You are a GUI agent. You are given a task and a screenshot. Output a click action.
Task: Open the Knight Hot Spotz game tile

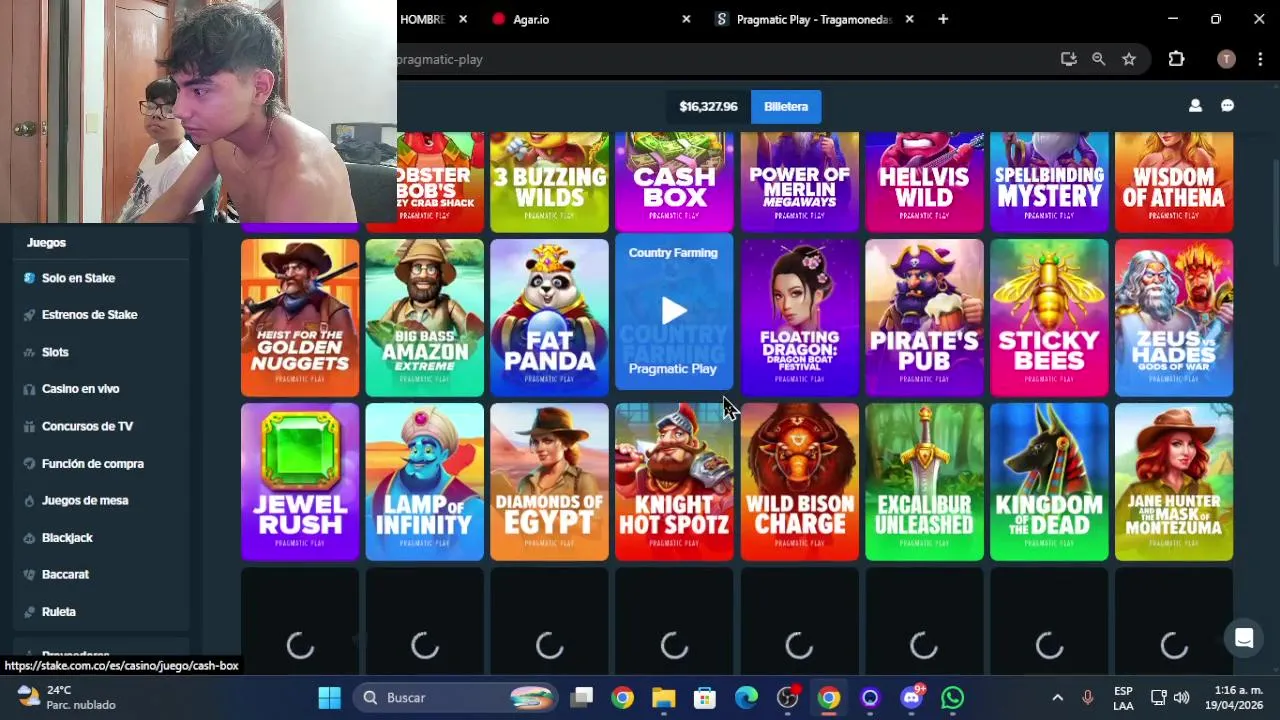[674, 482]
